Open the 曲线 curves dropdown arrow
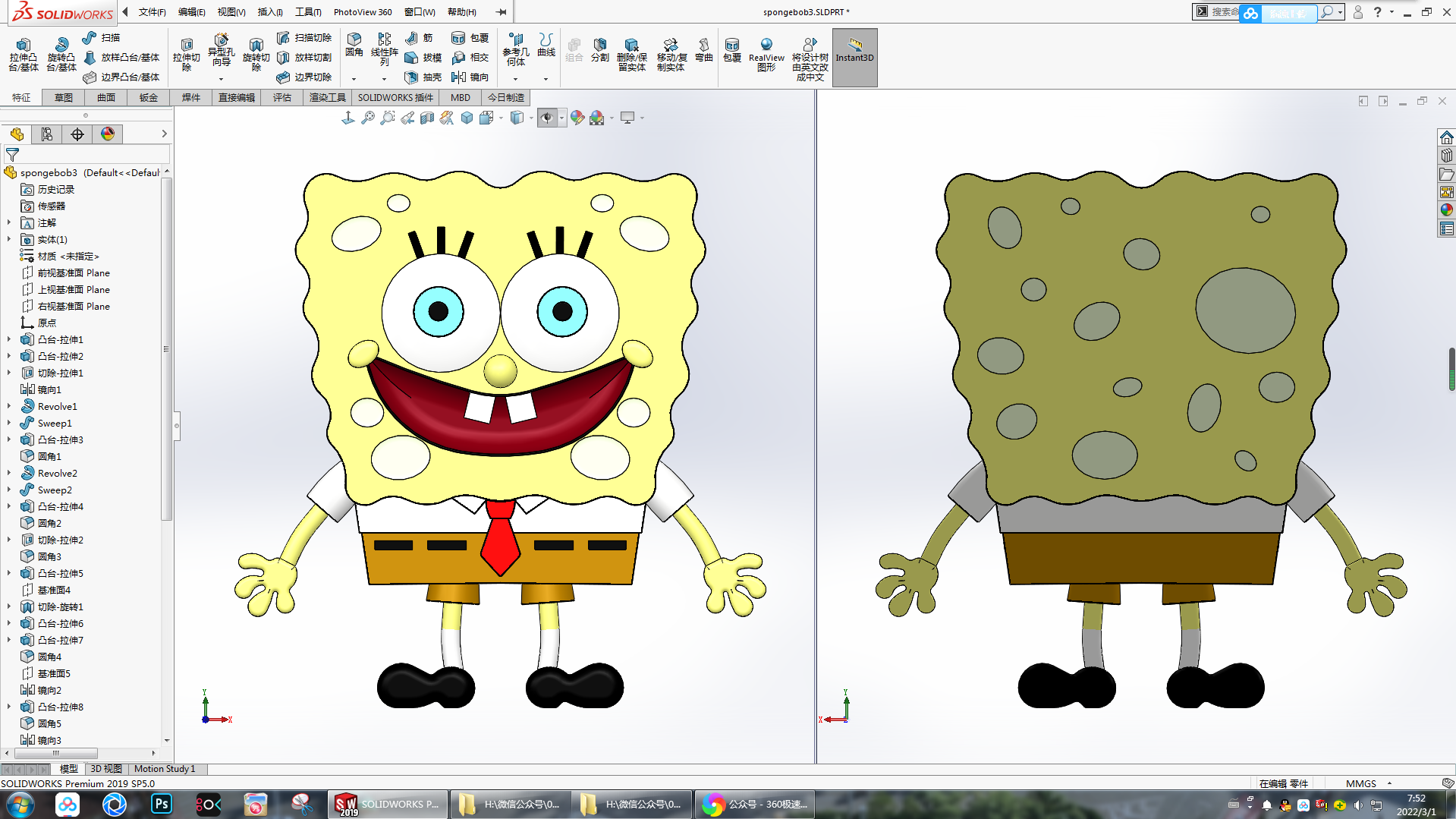The image size is (1456, 819). coord(546,79)
